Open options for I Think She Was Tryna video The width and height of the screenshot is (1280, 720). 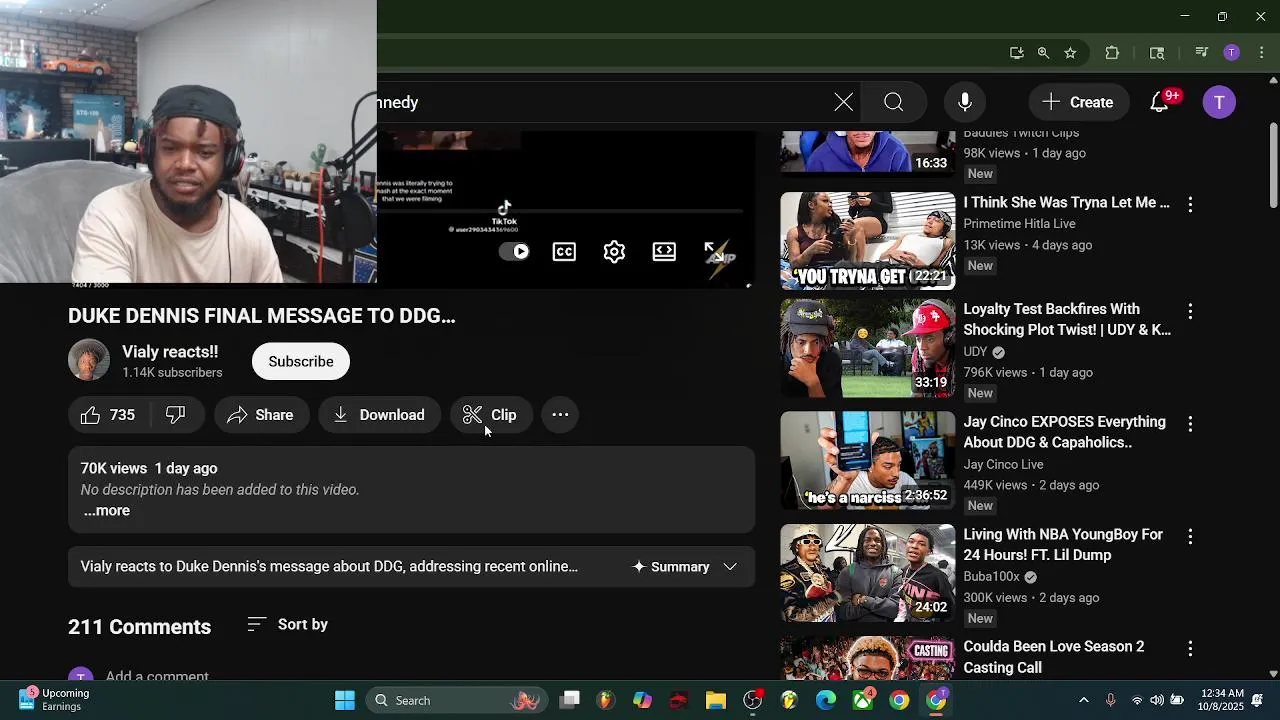1190,204
